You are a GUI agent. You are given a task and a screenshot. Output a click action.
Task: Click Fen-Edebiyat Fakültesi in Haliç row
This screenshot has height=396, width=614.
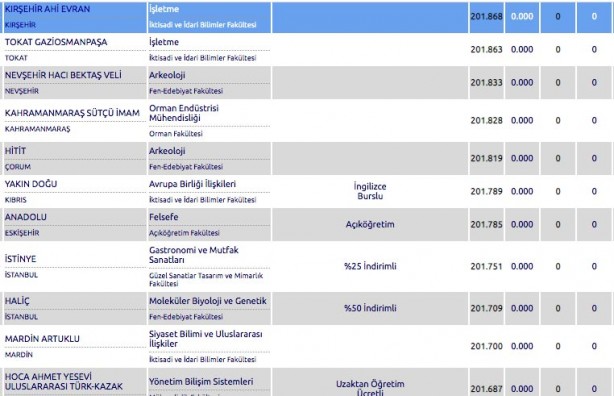[x=186, y=317]
